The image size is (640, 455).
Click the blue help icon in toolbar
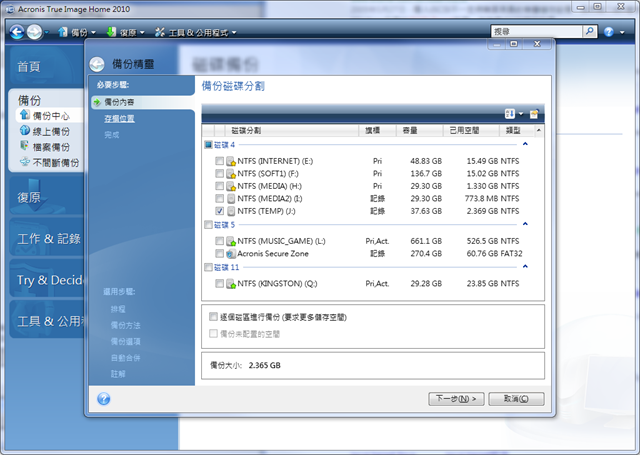pos(609,32)
